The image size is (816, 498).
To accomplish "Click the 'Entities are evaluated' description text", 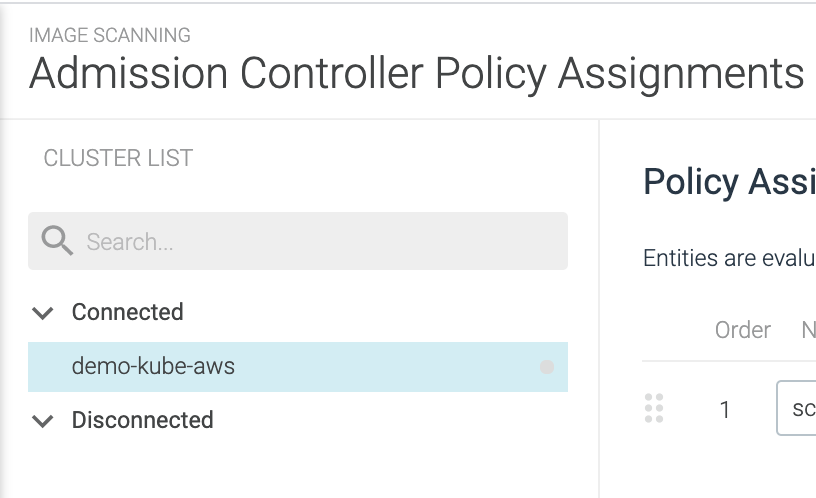I will [x=728, y=258].
